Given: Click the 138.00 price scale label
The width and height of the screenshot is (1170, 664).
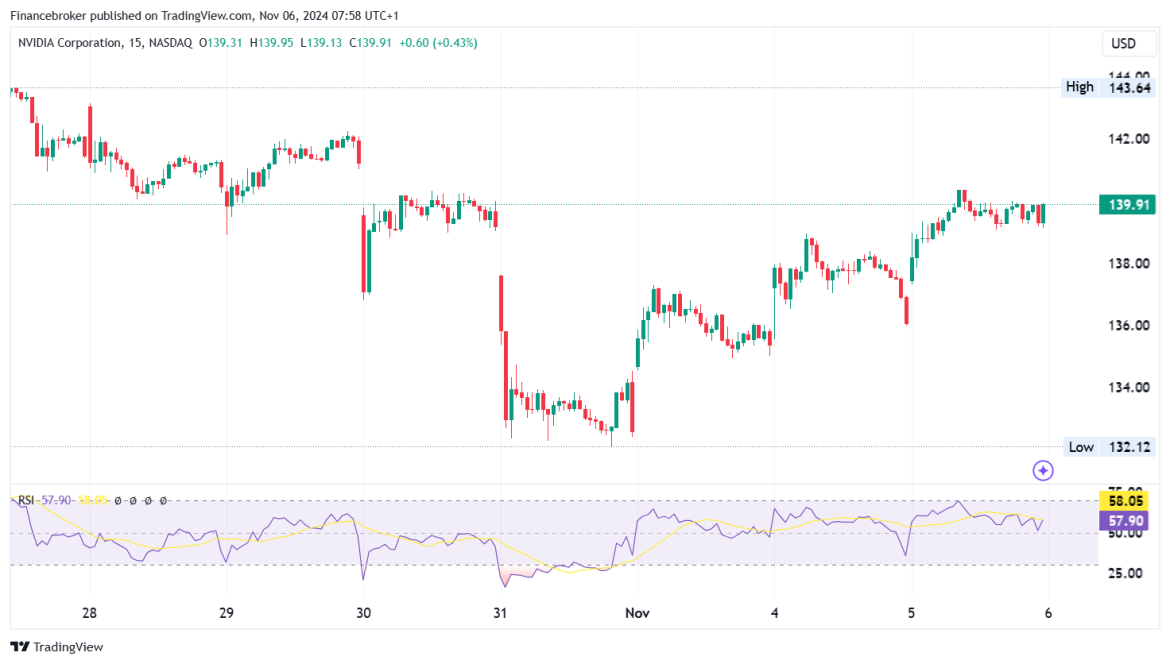Looking at the screenshot, I should pyautogui.click(x=1128, y=263).
